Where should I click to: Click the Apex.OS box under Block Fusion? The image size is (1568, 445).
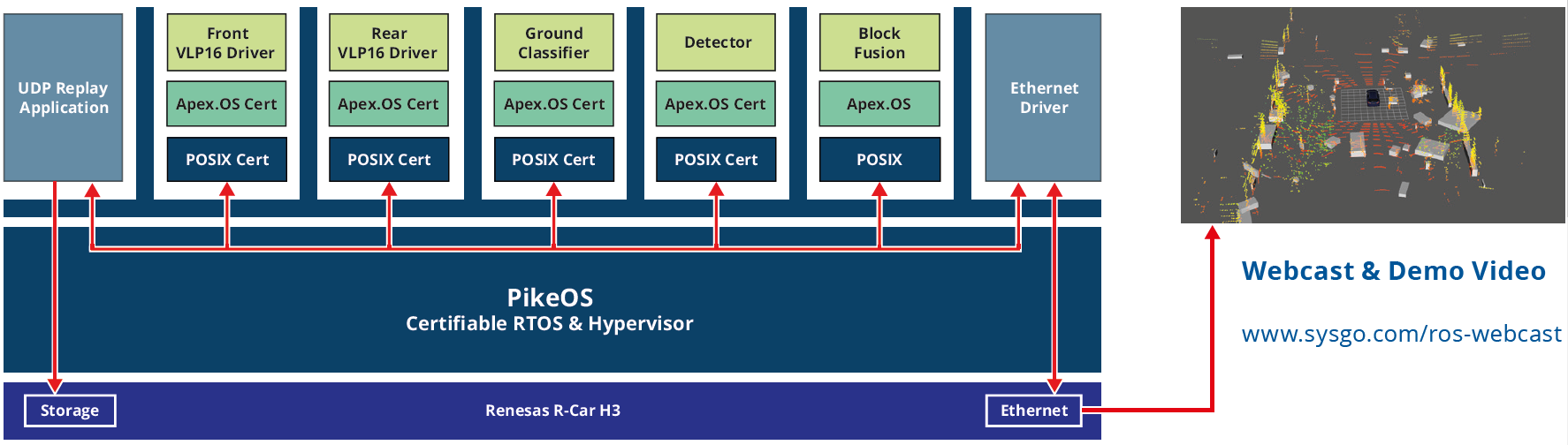(879, 103)
